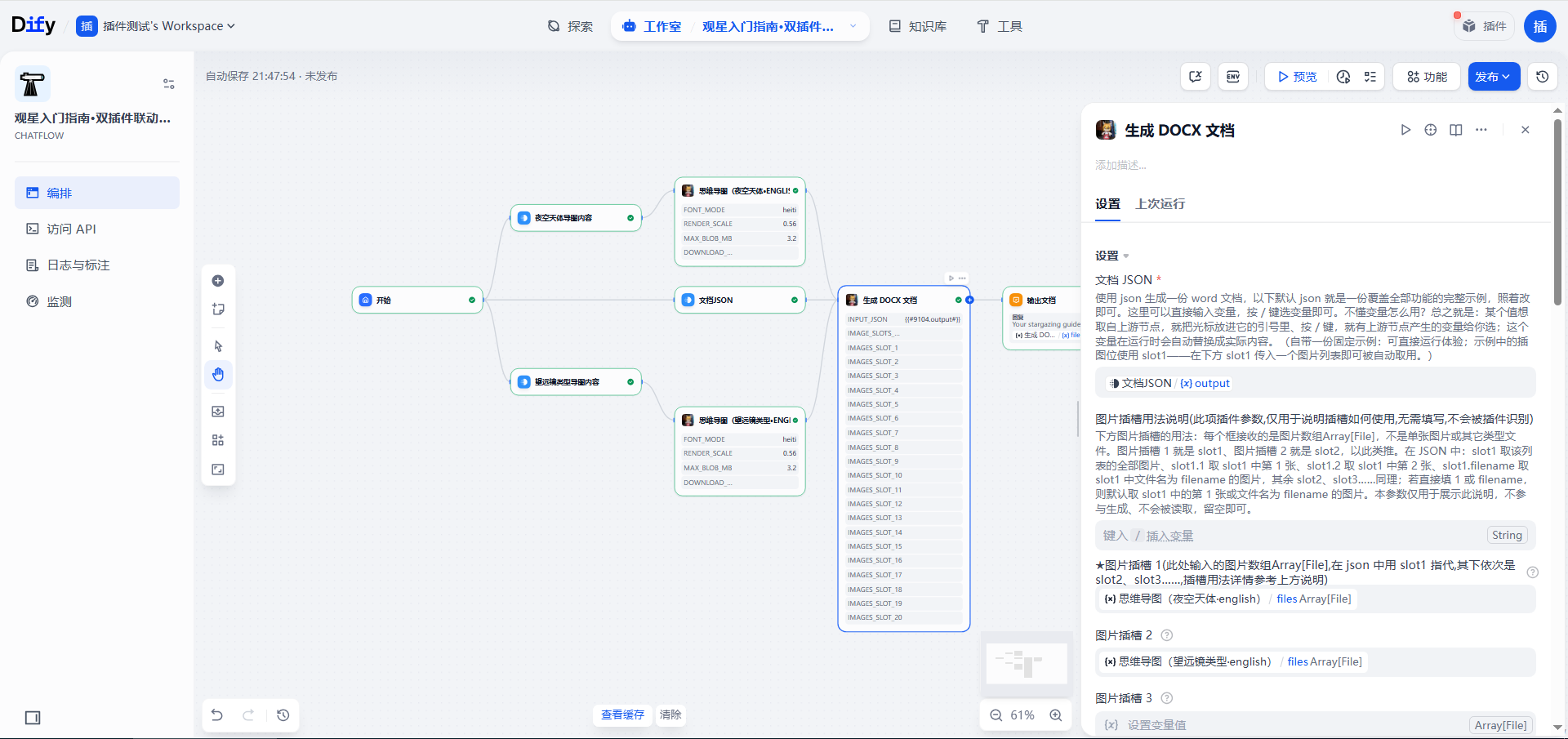This screenshot has width=1568, height=739.
Task: Open the change history icon near undo
Action: [283, 715]
